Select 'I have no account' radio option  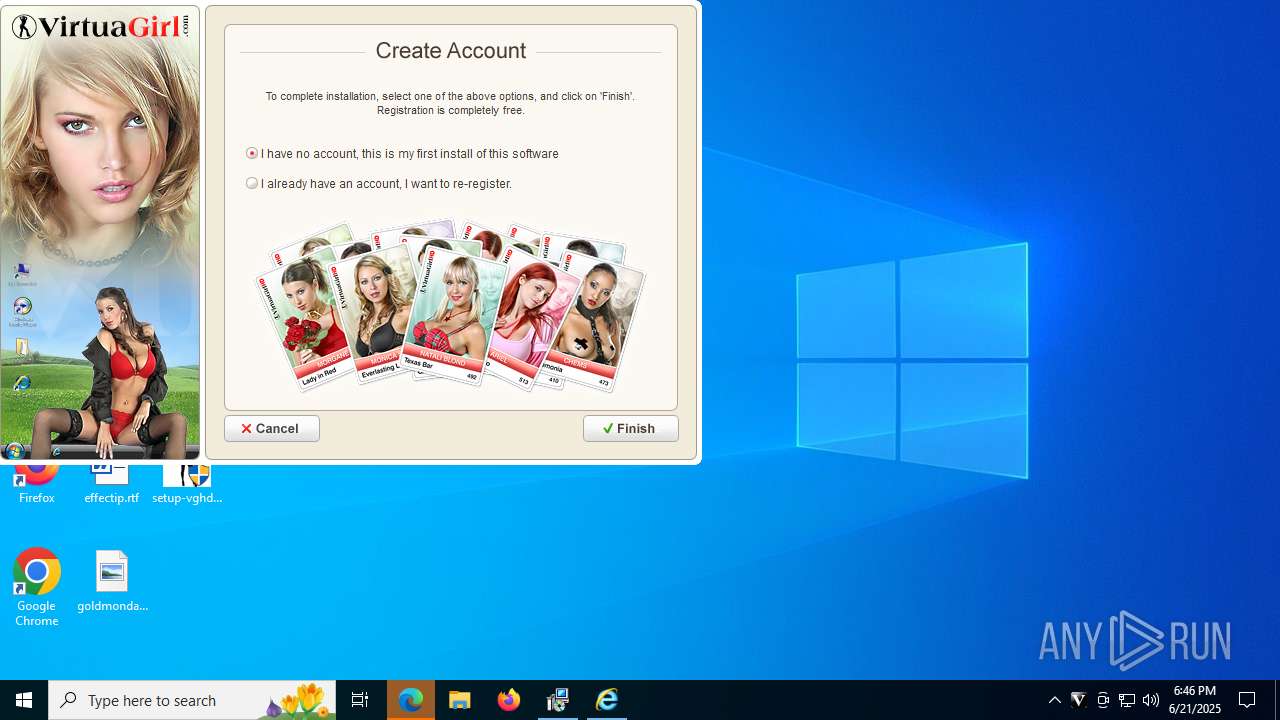coord(252,153)
